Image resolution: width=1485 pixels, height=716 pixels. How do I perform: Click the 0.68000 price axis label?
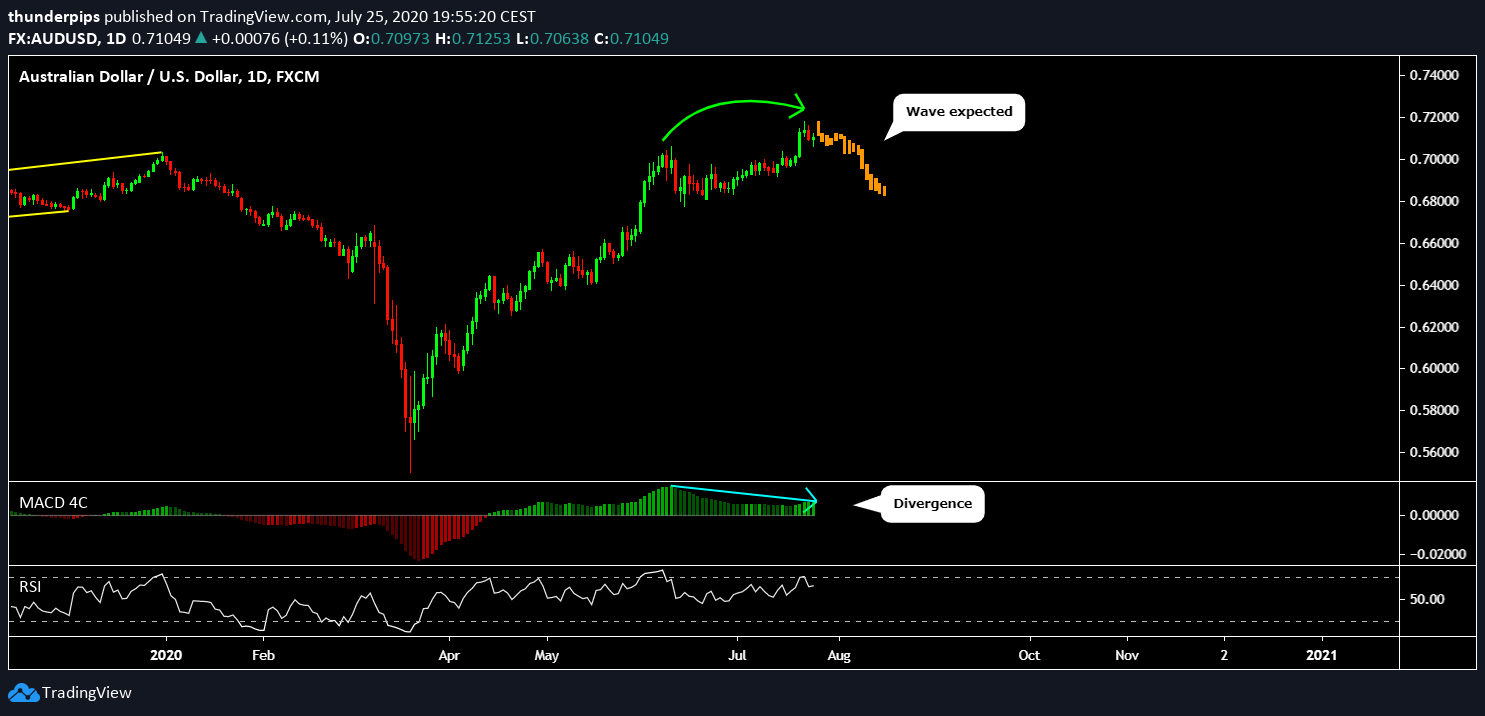coord(1433,202)
